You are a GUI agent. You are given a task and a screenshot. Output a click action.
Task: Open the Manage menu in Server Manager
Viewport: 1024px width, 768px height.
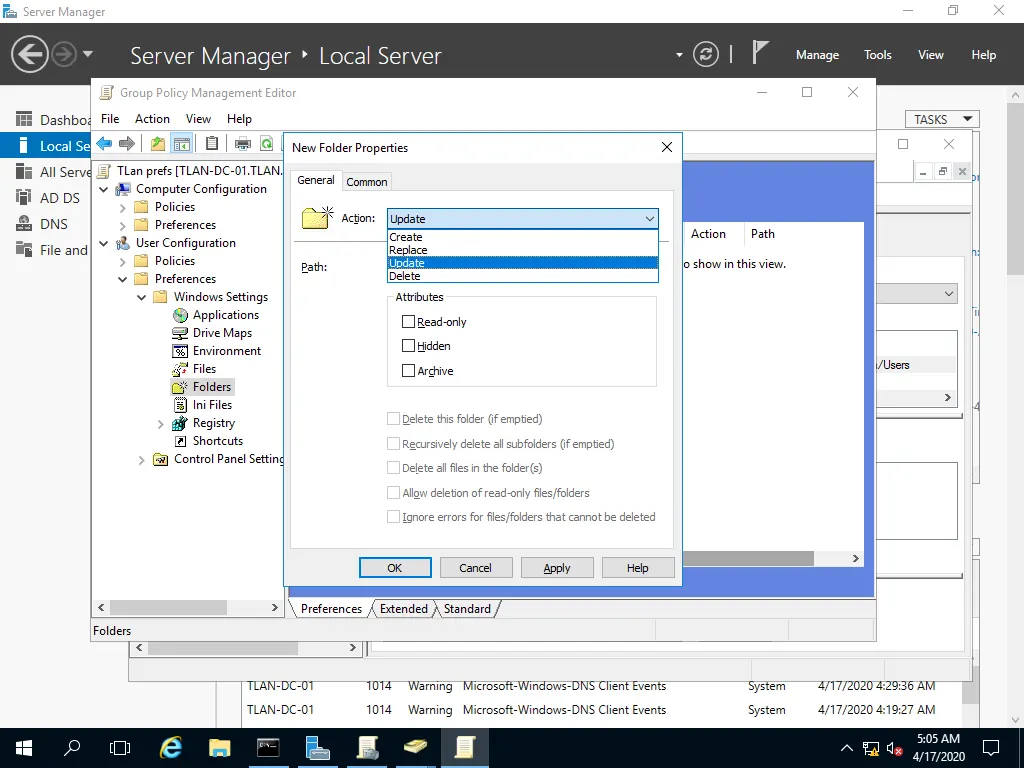[817, 55]
